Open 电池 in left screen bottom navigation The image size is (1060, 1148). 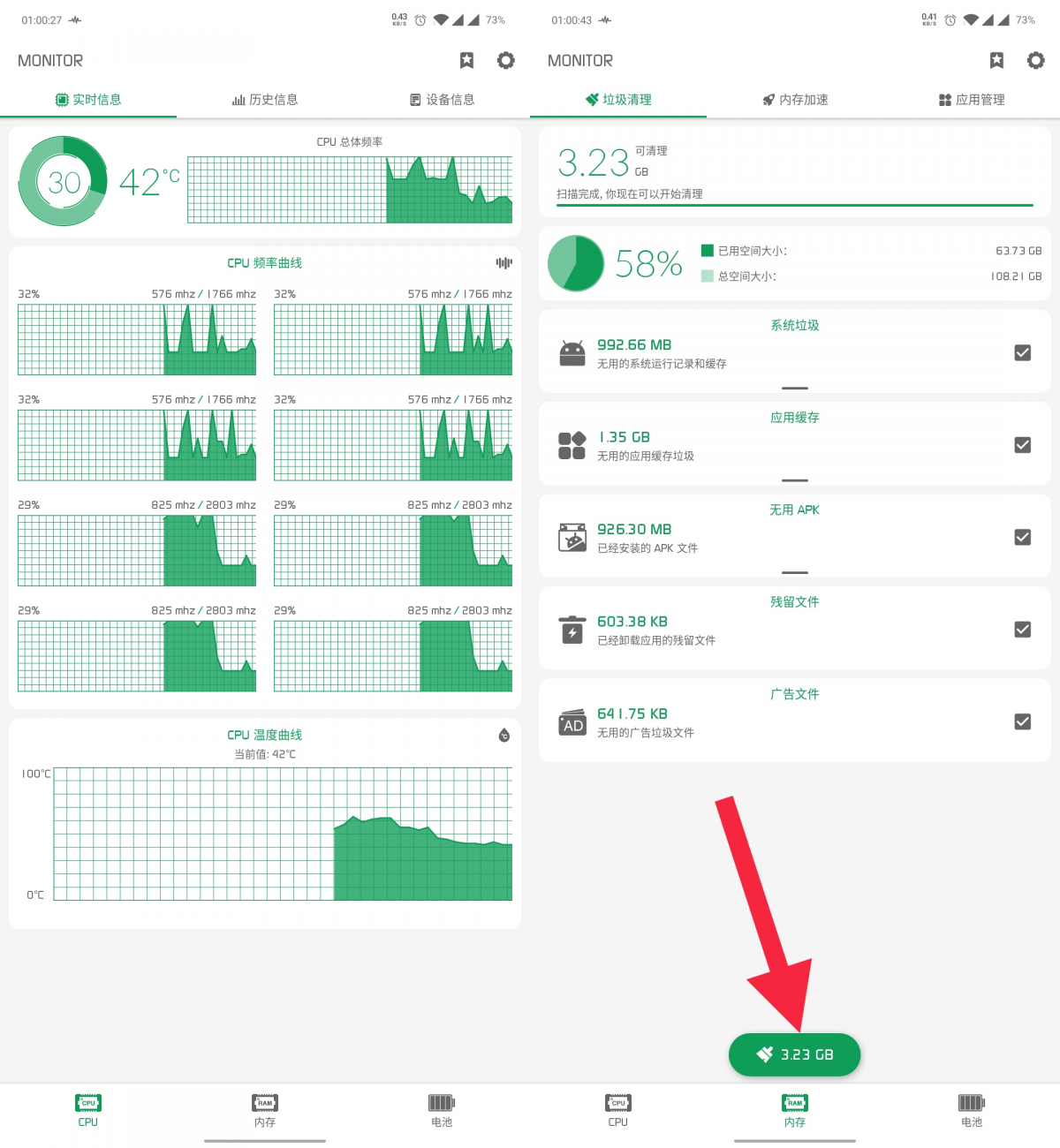[x=442, y=1110]
